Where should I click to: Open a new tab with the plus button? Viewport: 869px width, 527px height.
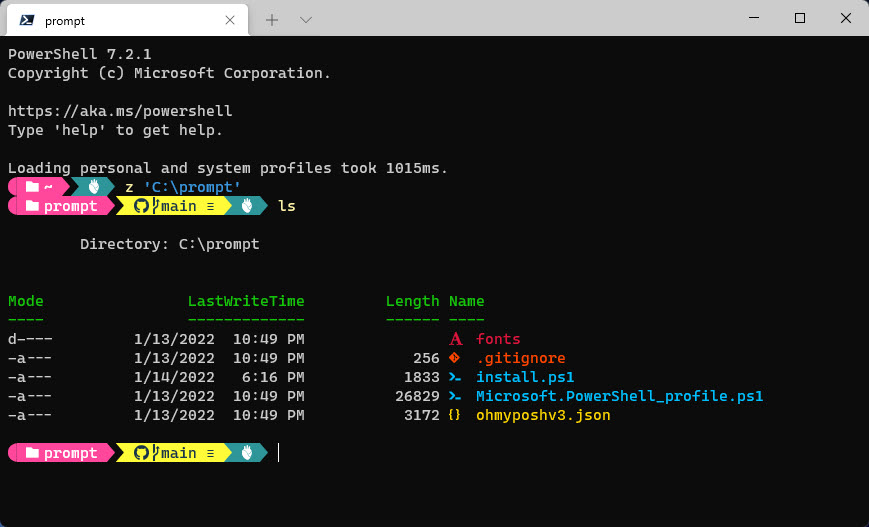point(272,21)
